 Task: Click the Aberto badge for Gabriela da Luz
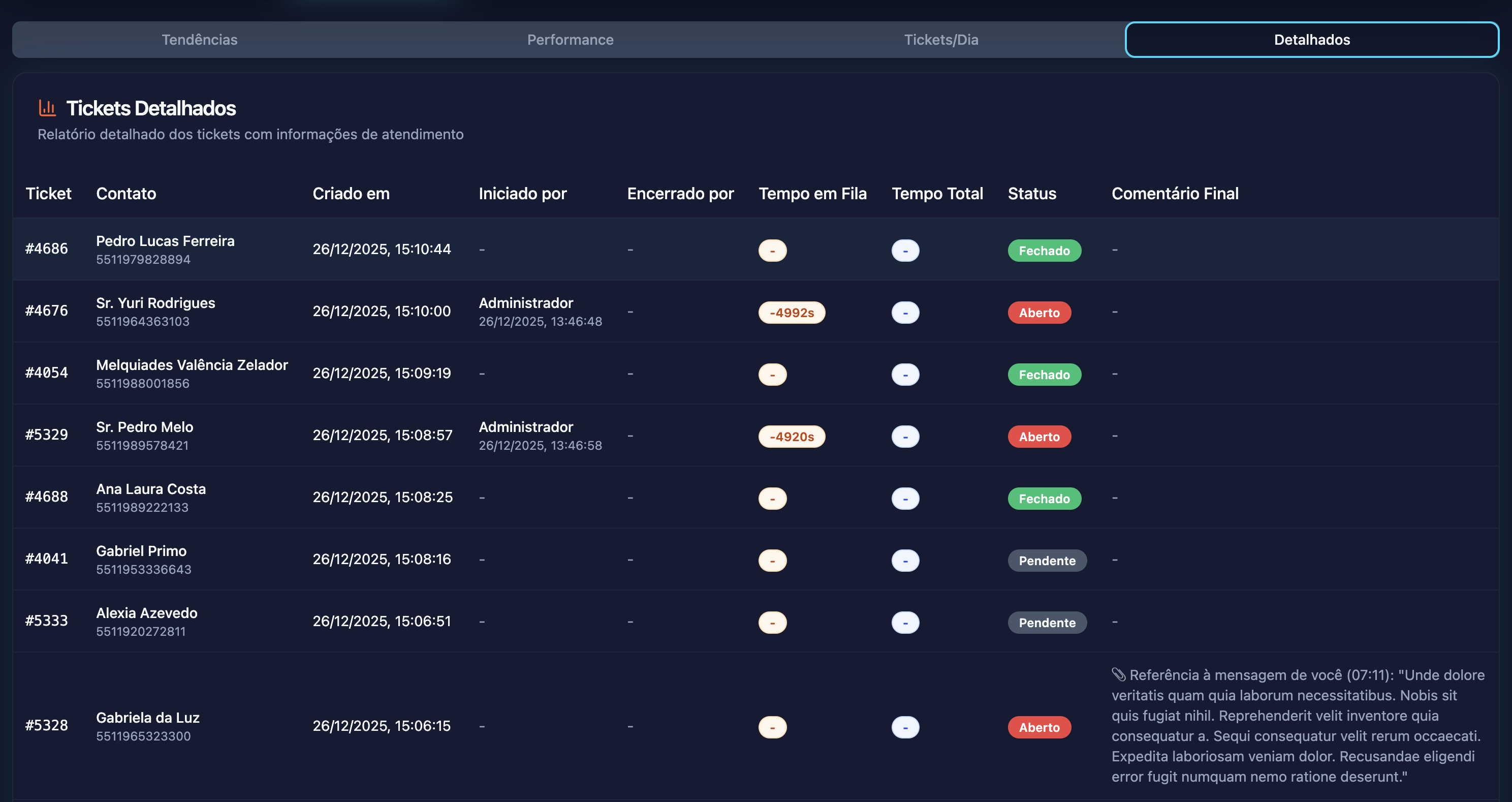coord(1039,727)
